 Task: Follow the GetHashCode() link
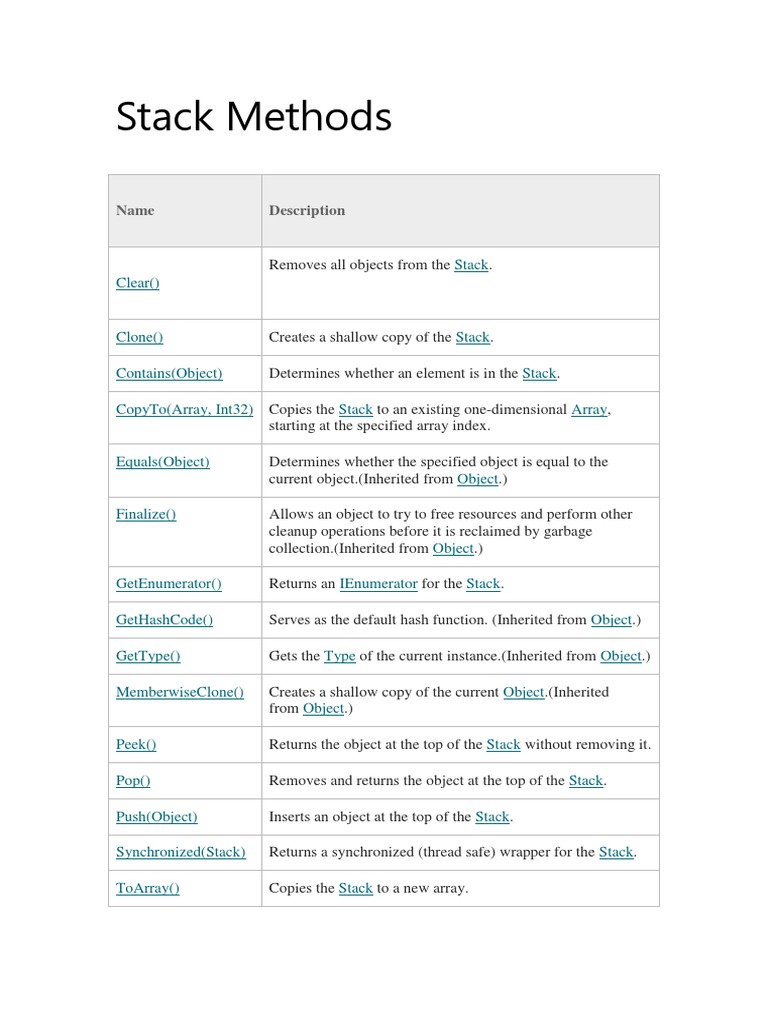(x=165, y=620)
